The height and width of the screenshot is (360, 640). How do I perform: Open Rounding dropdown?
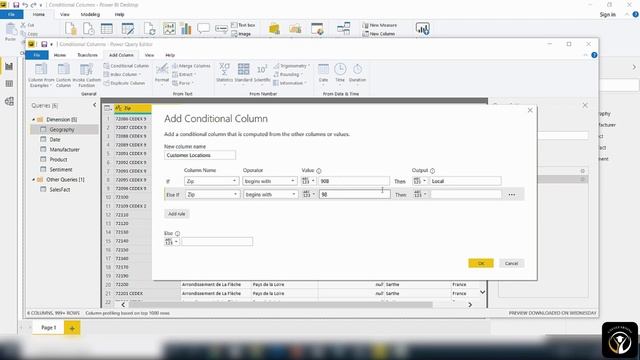click(x=288, y=74)
